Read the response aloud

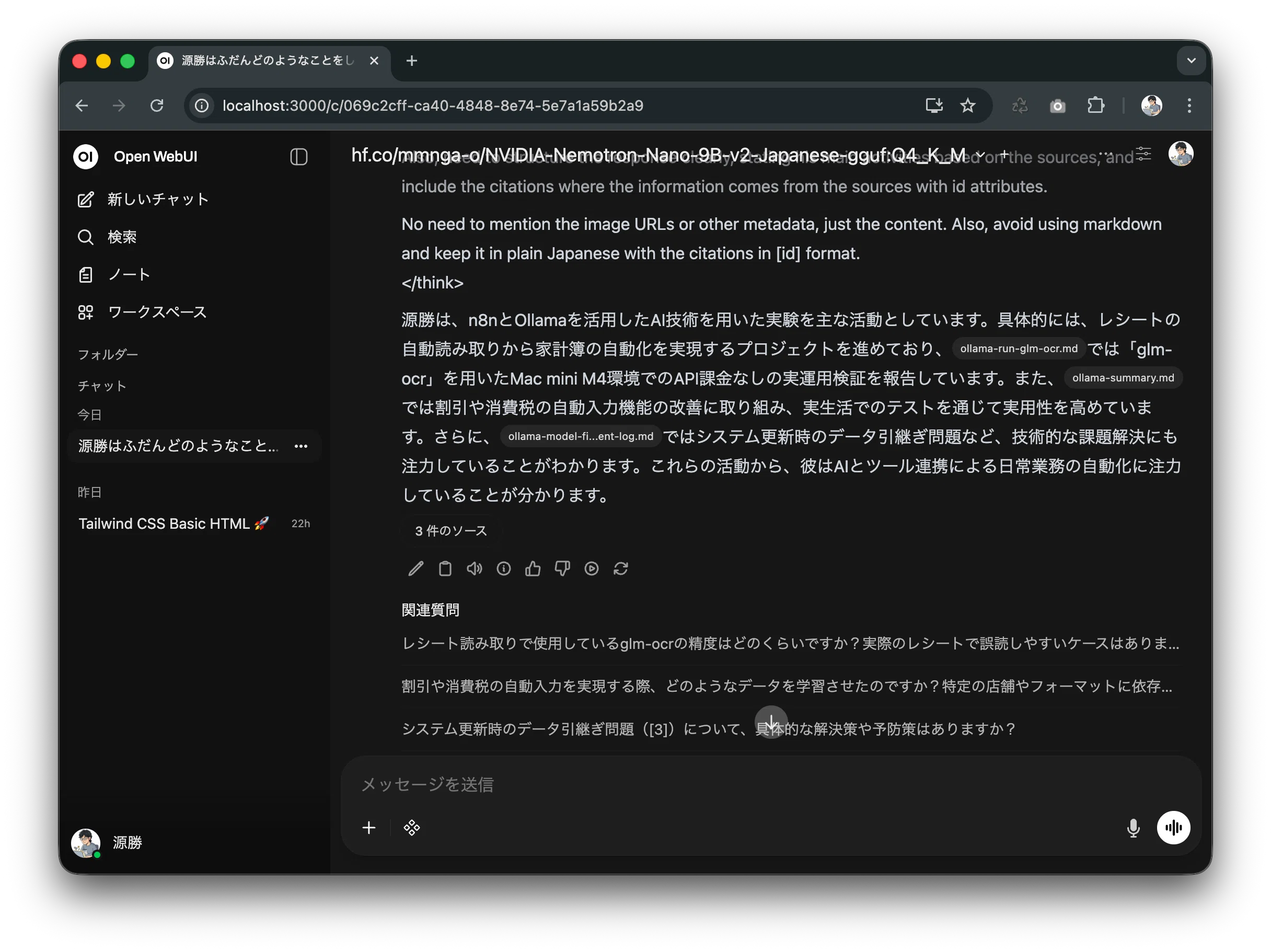[x=474, y=569]
